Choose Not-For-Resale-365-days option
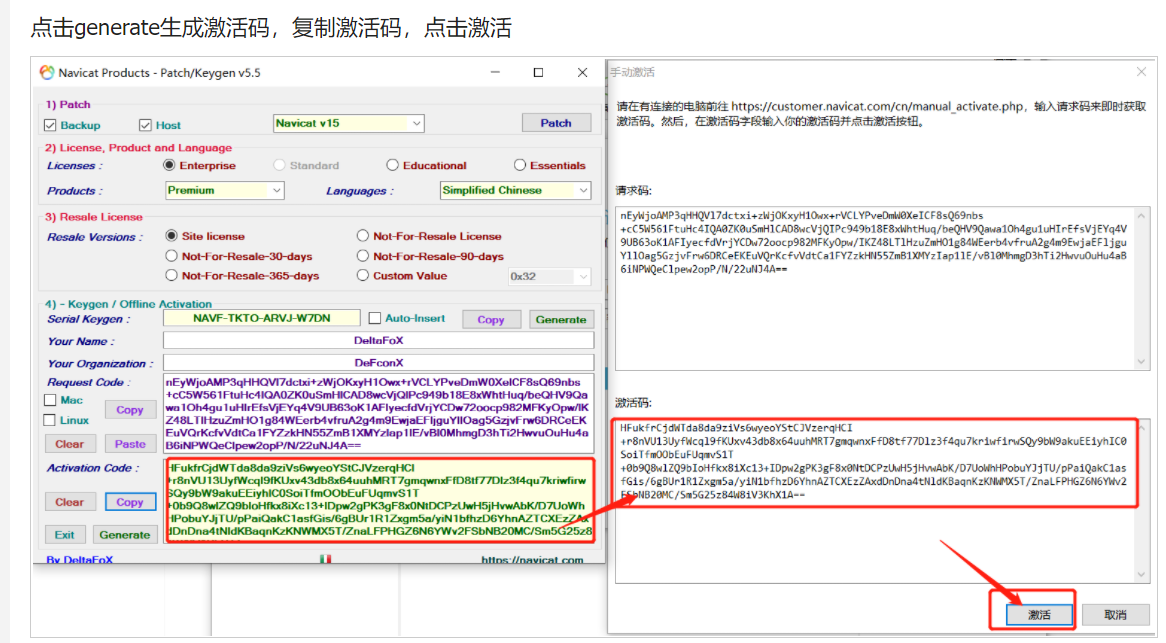The height and width of the screenshot is (643, 1166). pyautogui.click(x=172, y=275)
